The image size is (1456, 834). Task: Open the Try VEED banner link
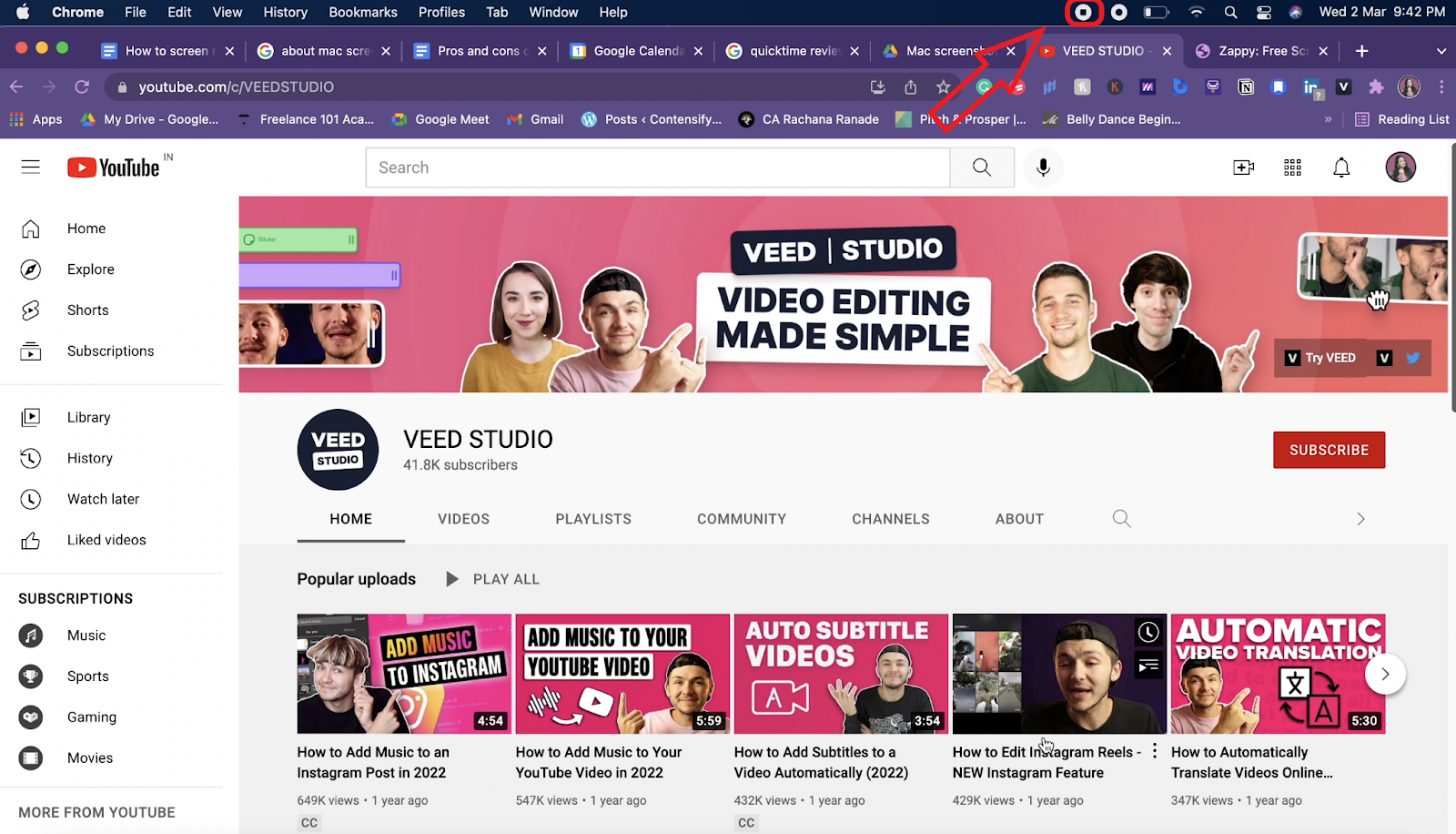coord(1320,358)
